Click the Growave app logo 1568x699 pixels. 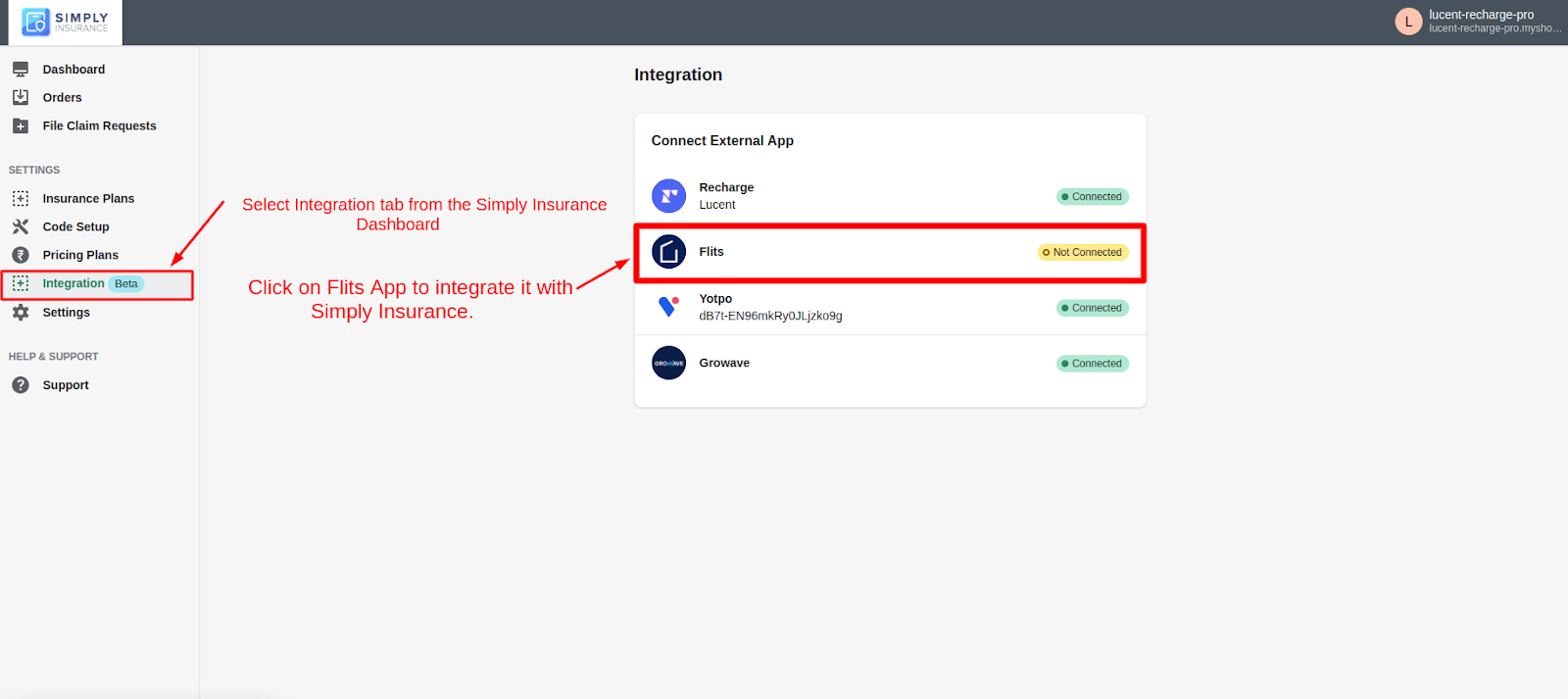click(669, 363)
